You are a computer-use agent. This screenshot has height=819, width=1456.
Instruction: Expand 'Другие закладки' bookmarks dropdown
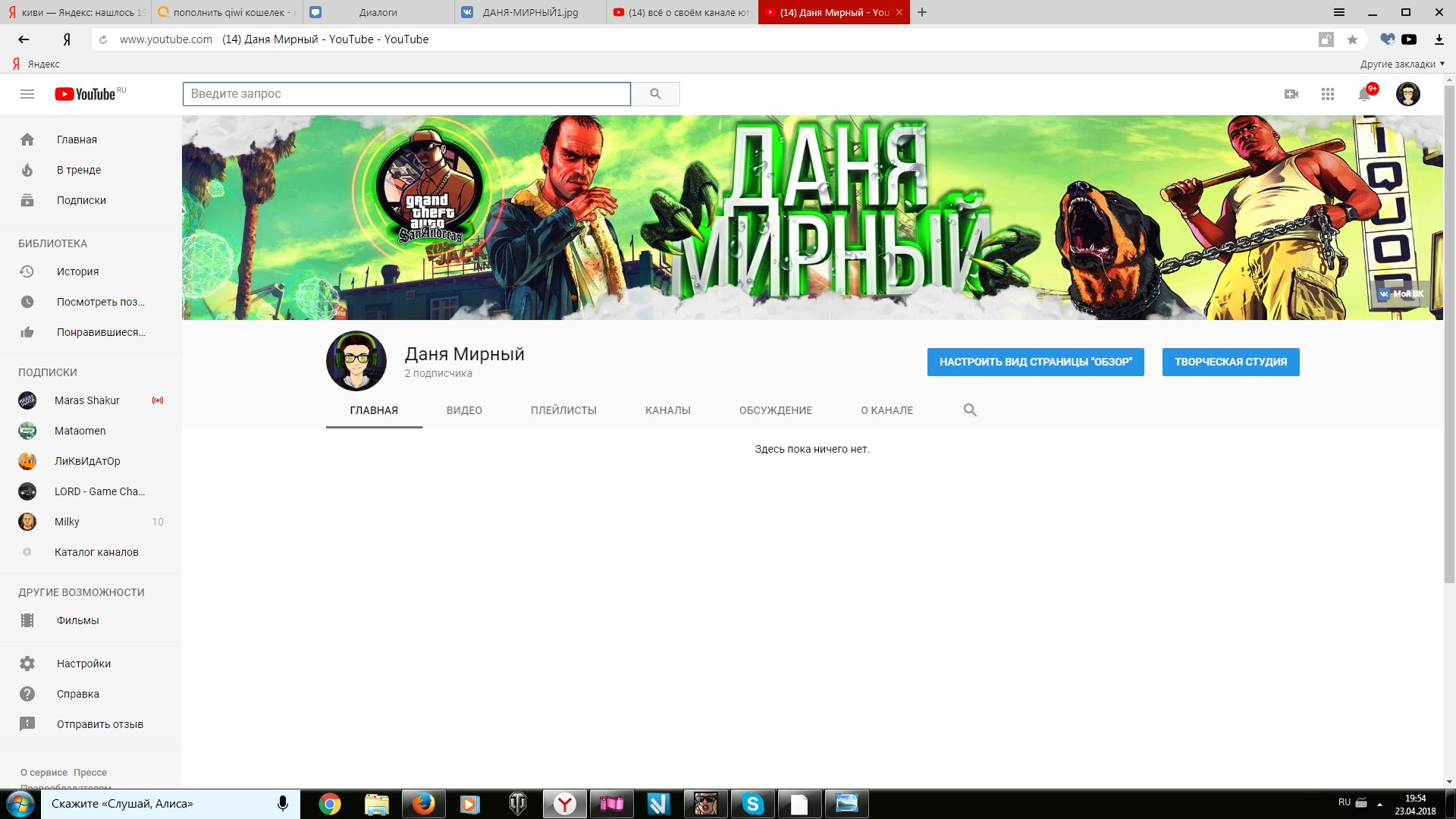(x=1401, y=64)
